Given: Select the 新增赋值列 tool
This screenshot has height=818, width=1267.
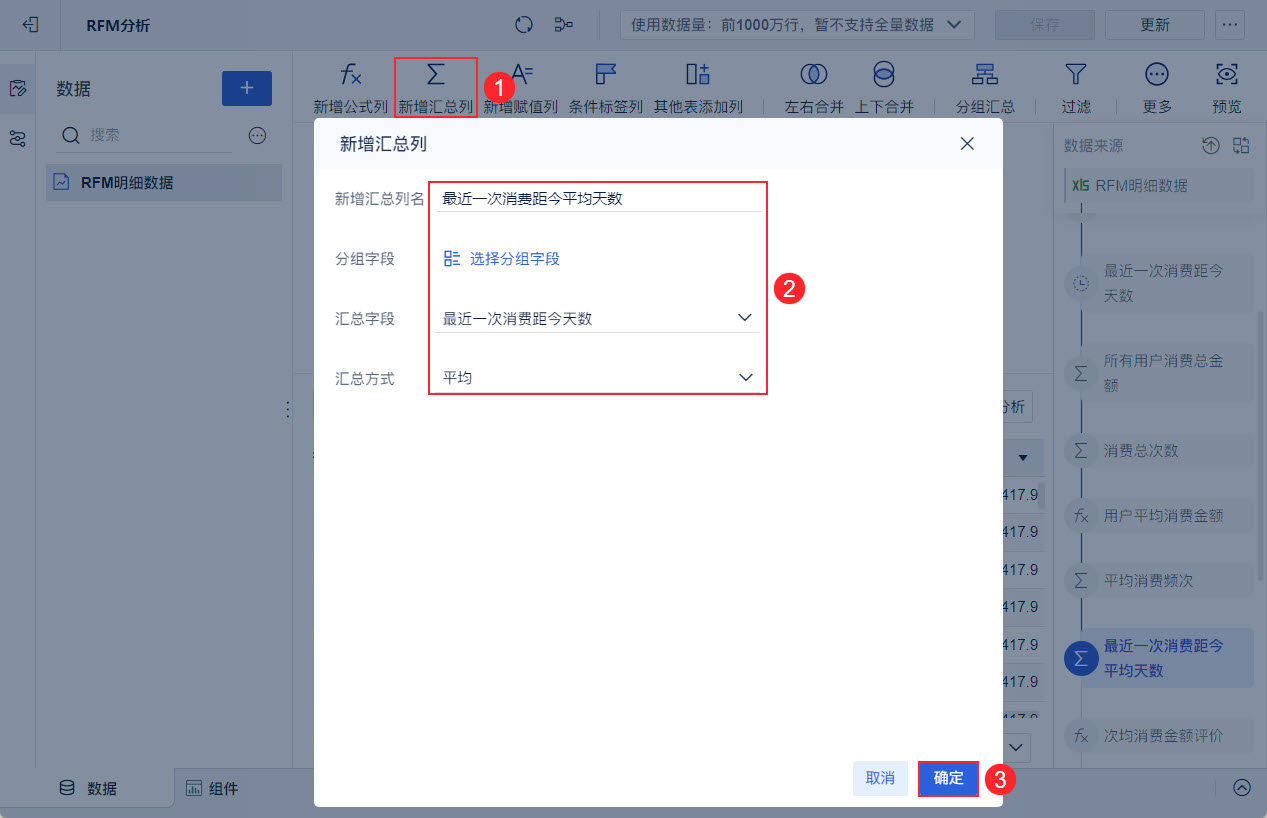Looking at the screenshot, I should click(520, 88).
